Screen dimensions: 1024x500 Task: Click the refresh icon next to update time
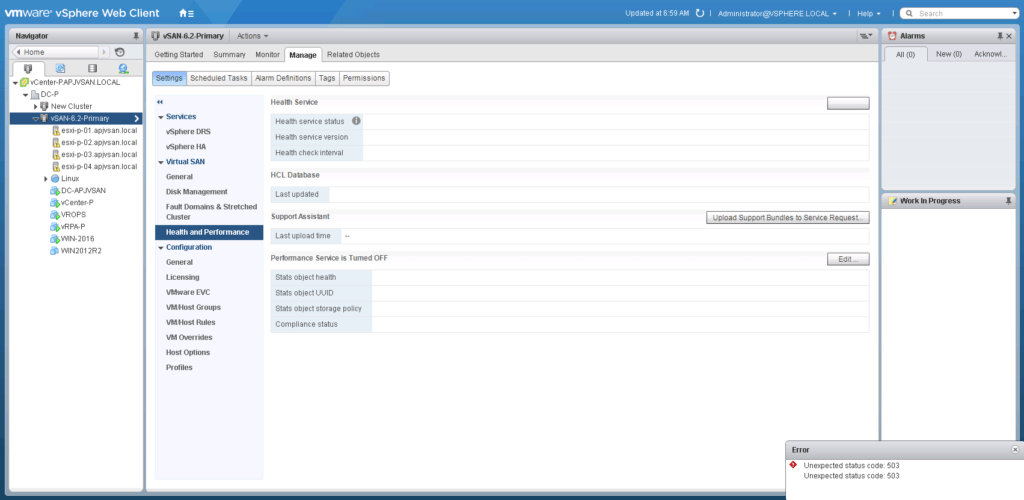pyautogui.click(x=700, y=13)
